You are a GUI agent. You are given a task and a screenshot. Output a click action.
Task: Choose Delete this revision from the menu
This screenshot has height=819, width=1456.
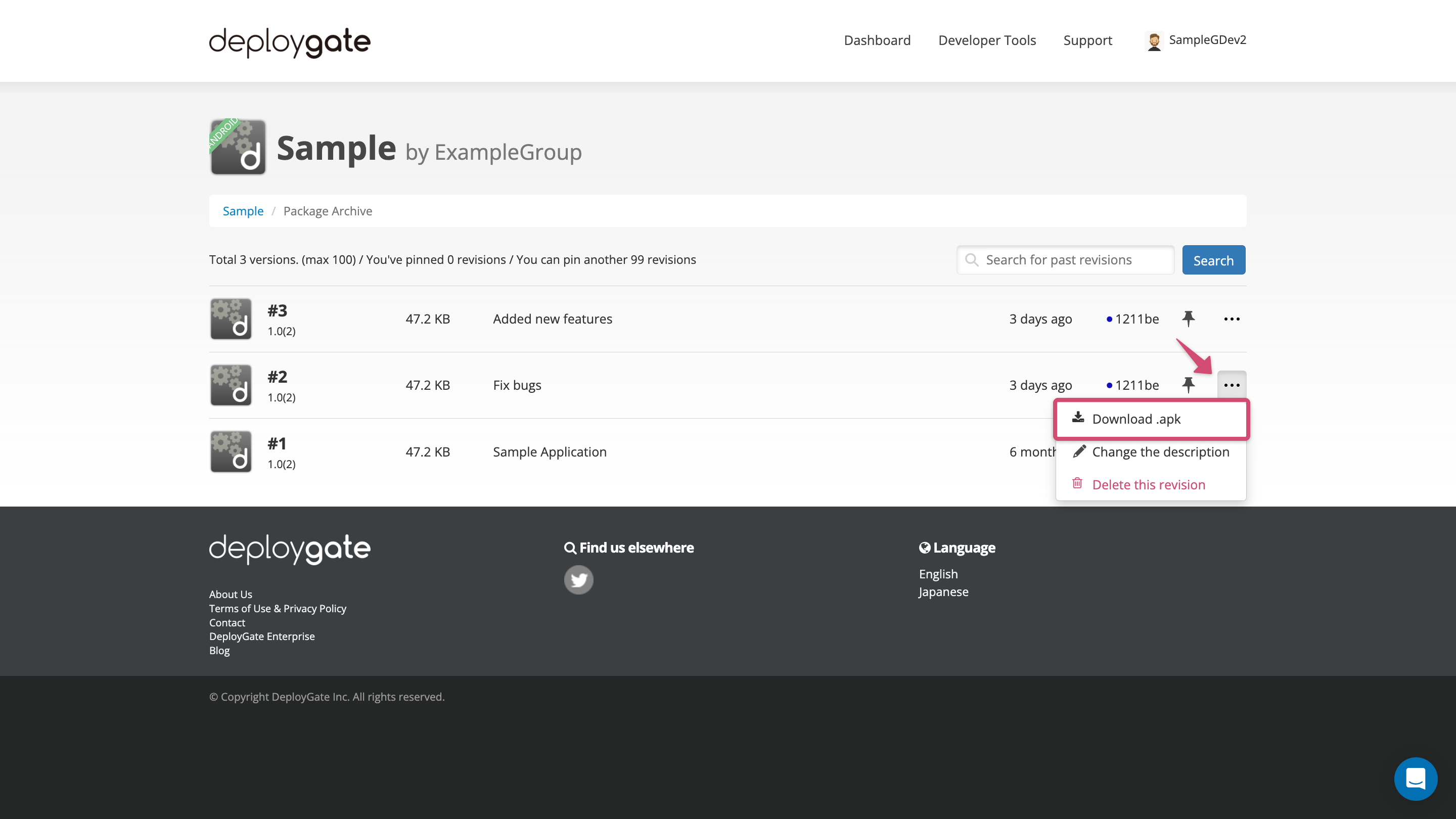coord(1149,484)
